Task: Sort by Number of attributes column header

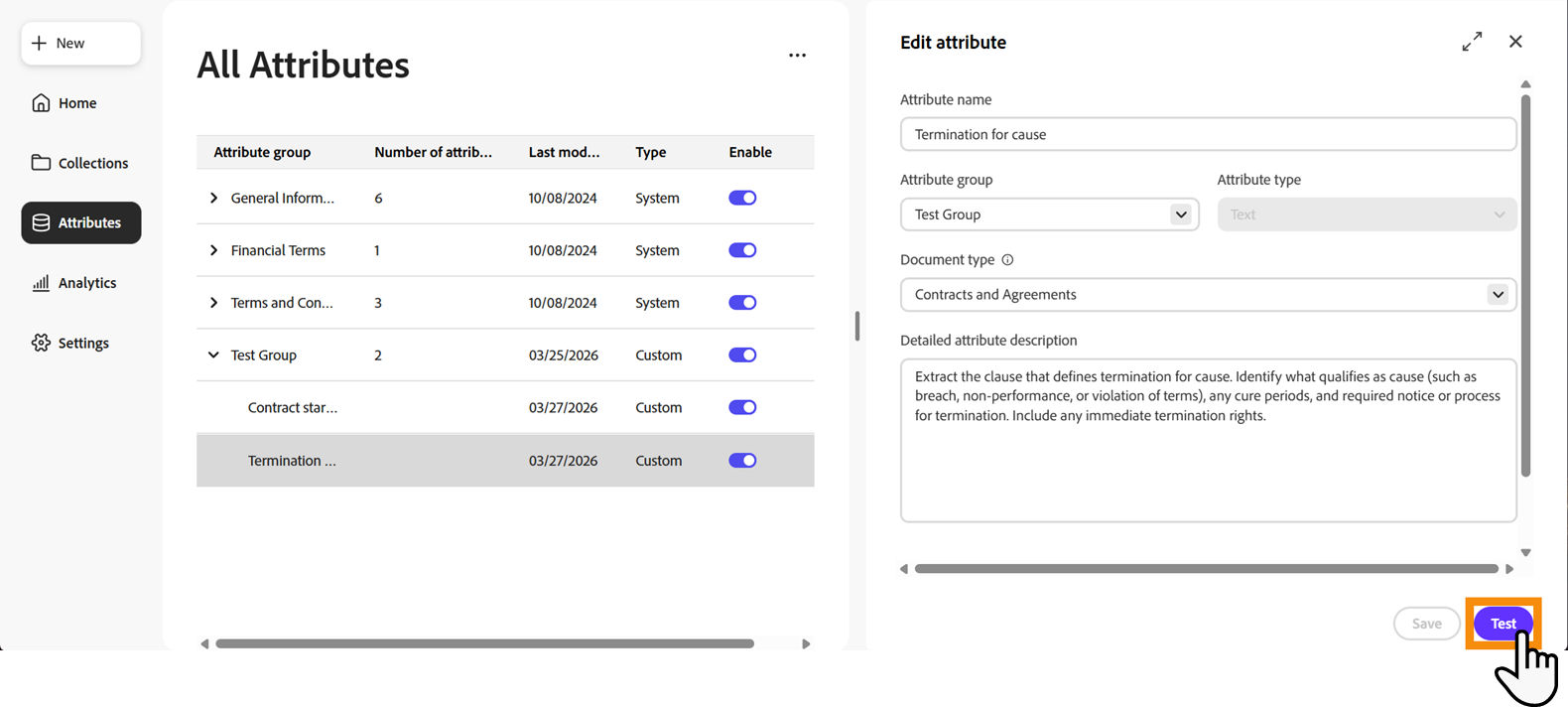Action: [433, 152]
